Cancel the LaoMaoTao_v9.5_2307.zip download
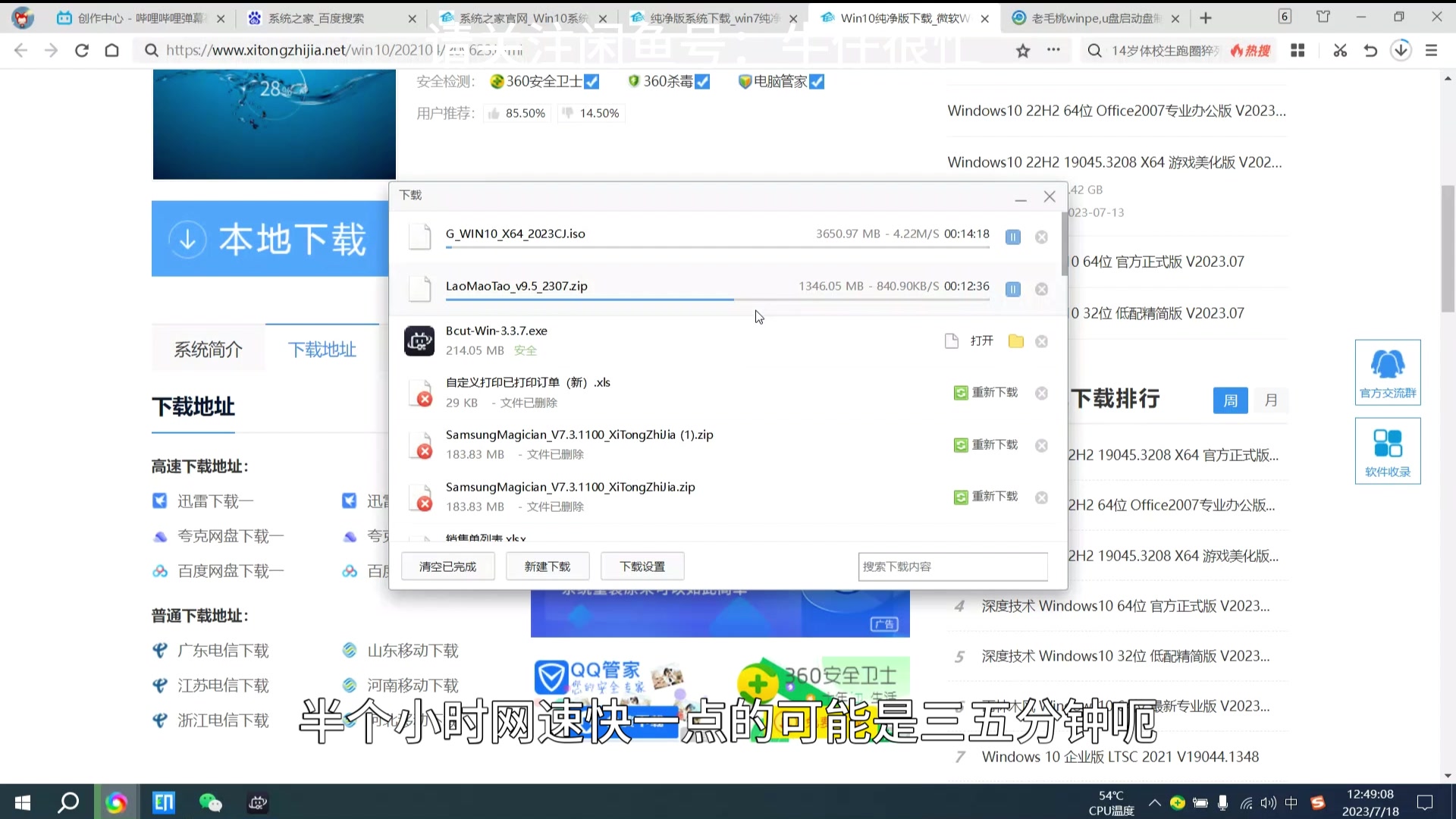This screenshot has height=819, width=1456. point(1041,289)
